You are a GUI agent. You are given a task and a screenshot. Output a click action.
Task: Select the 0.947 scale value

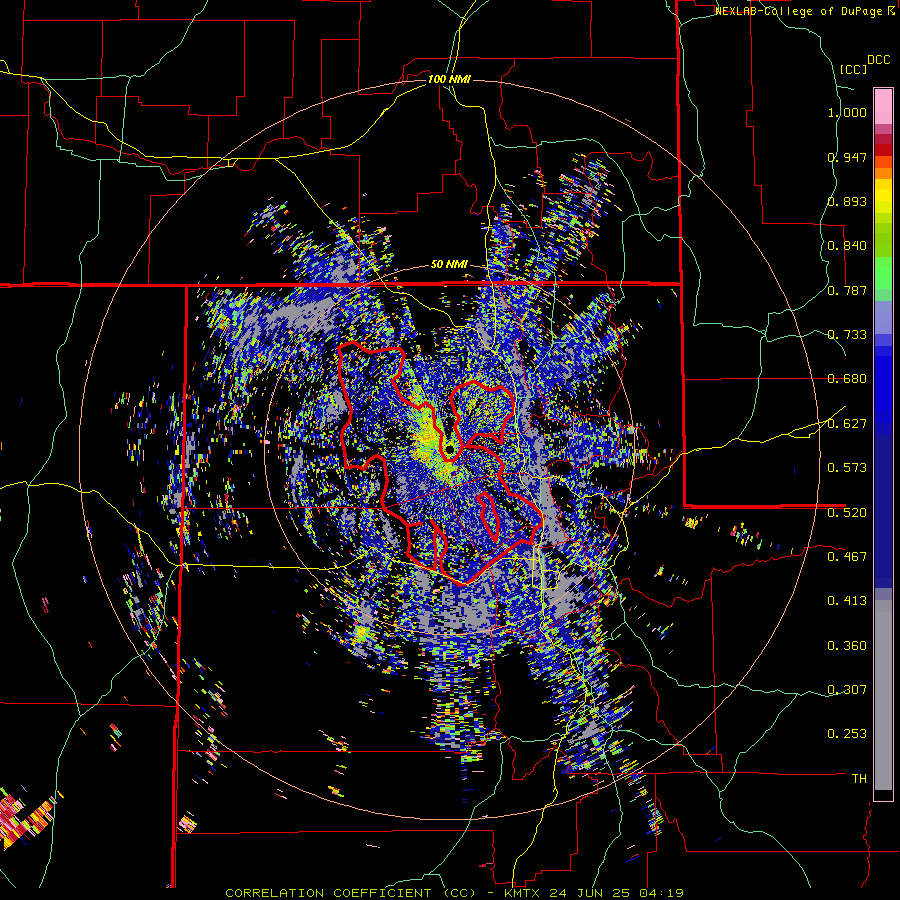847,157
